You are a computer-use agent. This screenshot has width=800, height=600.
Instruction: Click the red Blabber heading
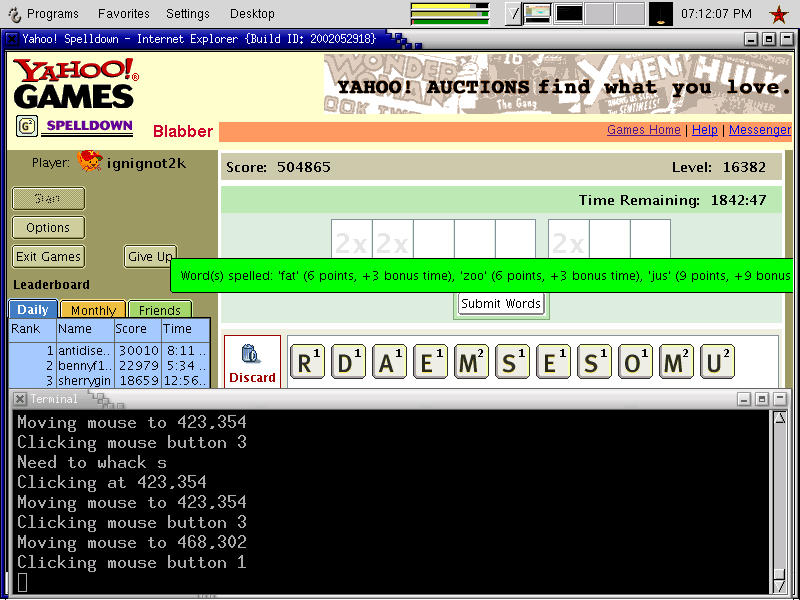click(x=183, y=131)
